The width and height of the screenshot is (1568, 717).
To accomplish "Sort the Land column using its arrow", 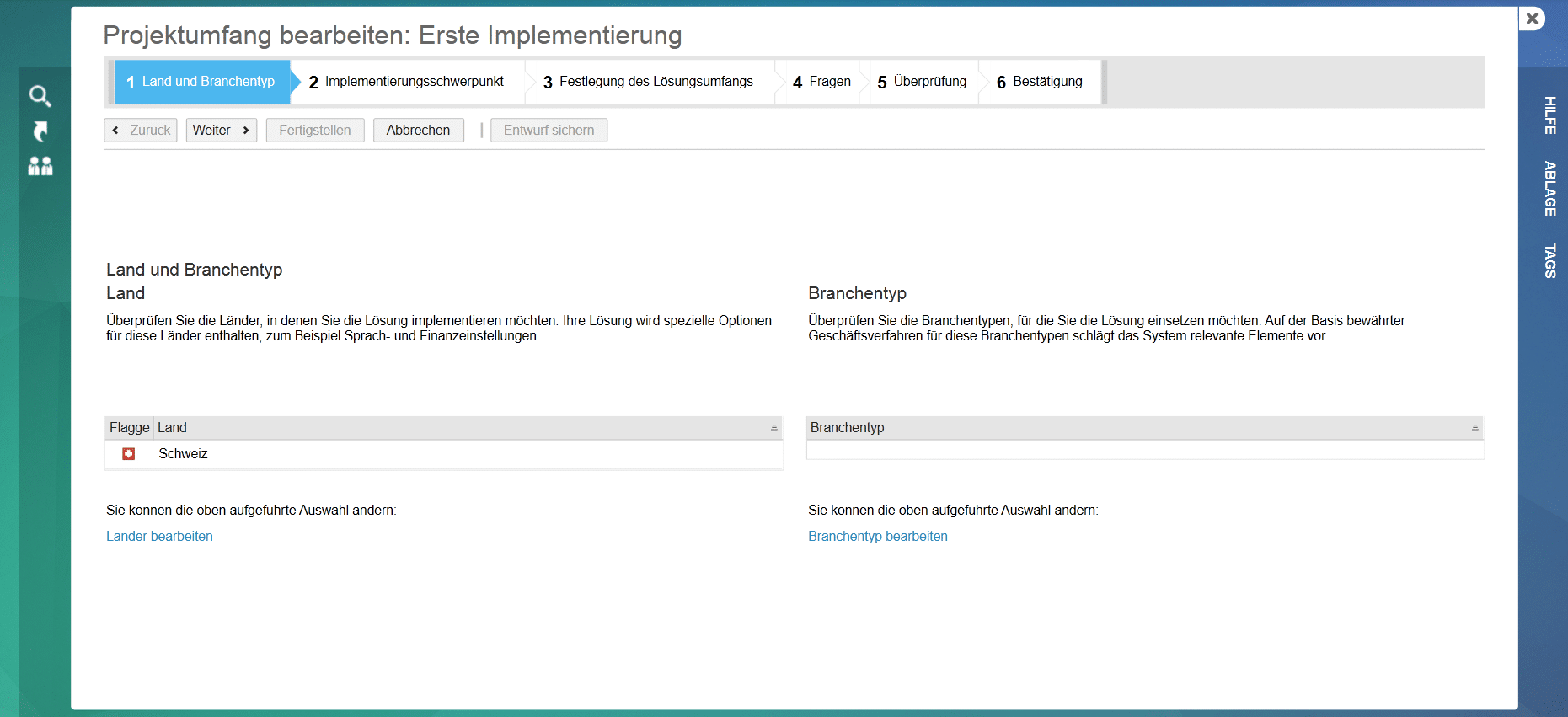I will (x=773, y=428).
